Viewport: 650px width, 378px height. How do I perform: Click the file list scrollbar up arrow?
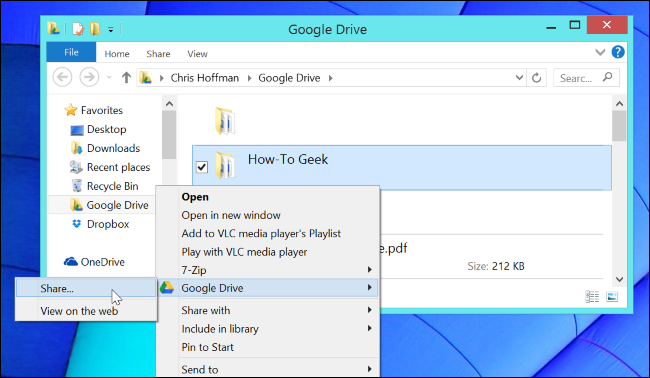pos(619,104)
